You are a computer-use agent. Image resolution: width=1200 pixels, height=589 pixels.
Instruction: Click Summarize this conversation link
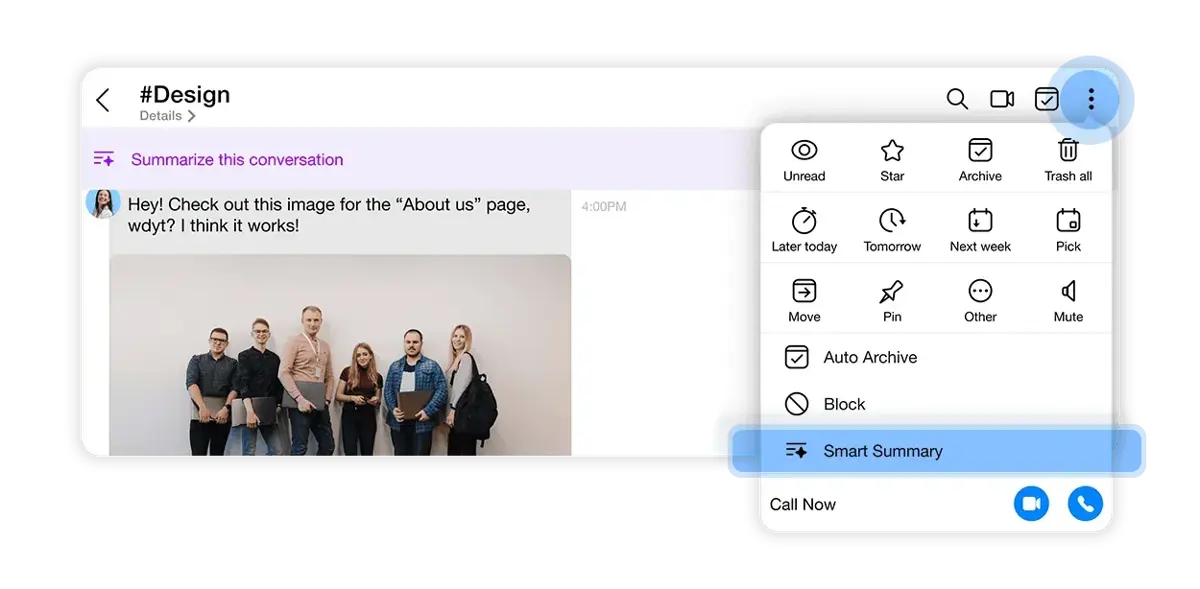[237, 159]
